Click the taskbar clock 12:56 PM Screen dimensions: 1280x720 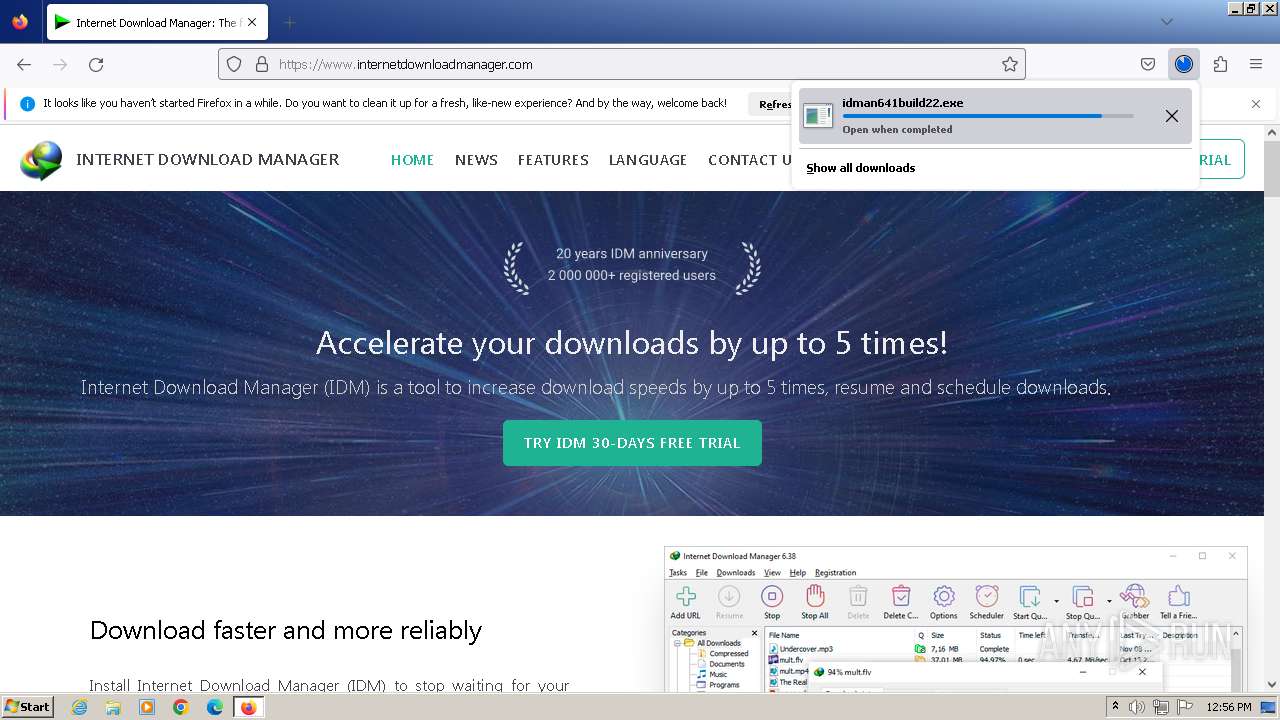coord(1229,707)
